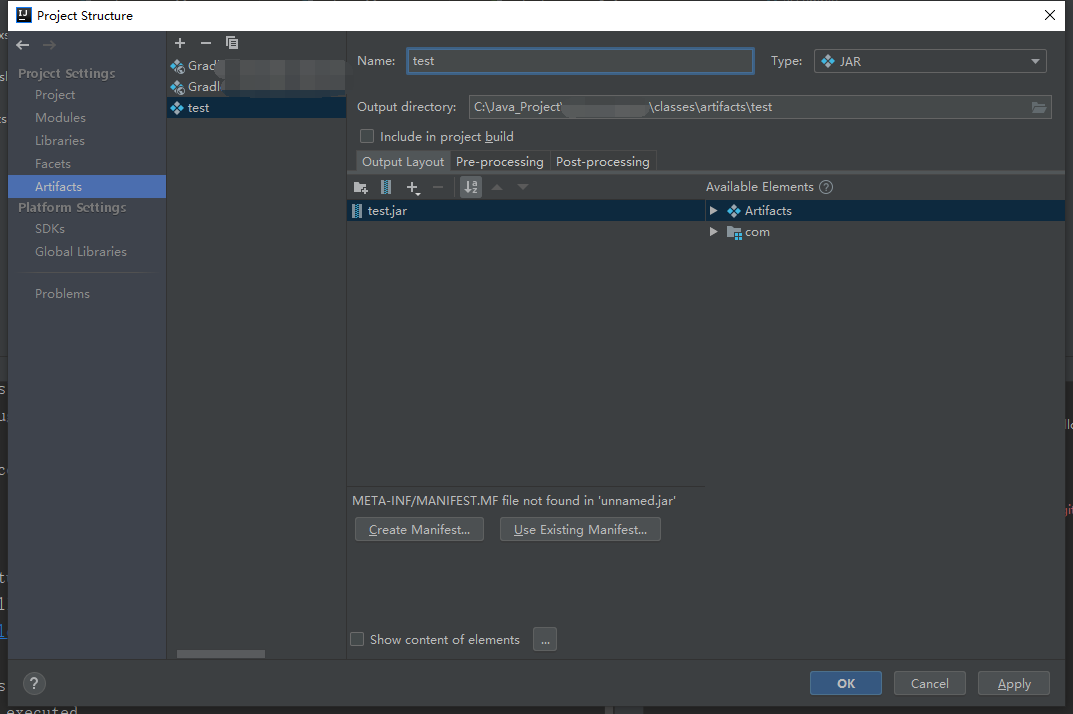
Task: Click the back navigation arrow
Action: 23,45
